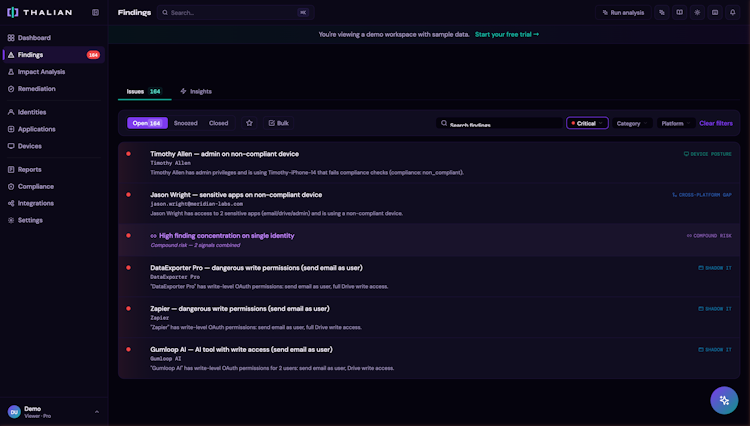Click jason.wright@meridian-labs.com text
The height and width of the screenshot is (426, 750).
[x=197, y=204]
